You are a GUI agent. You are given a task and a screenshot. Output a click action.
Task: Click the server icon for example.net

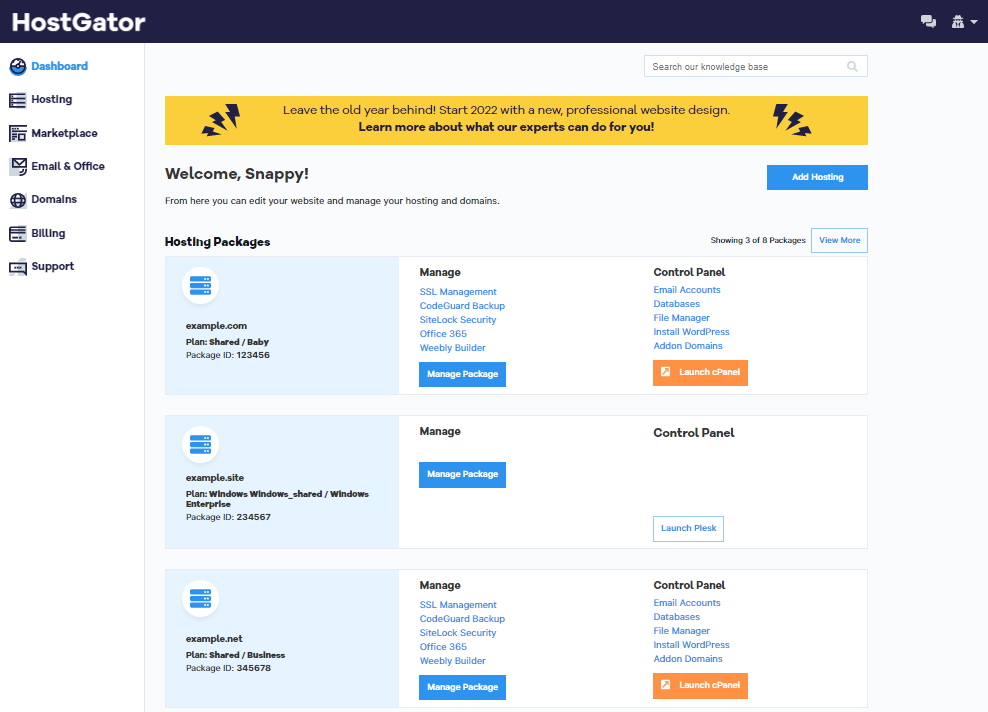point(200,598)
